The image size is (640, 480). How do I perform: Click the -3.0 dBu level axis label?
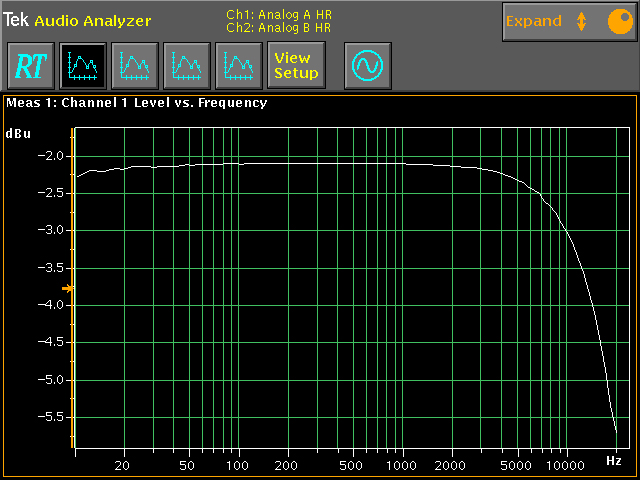coord(52,230)
